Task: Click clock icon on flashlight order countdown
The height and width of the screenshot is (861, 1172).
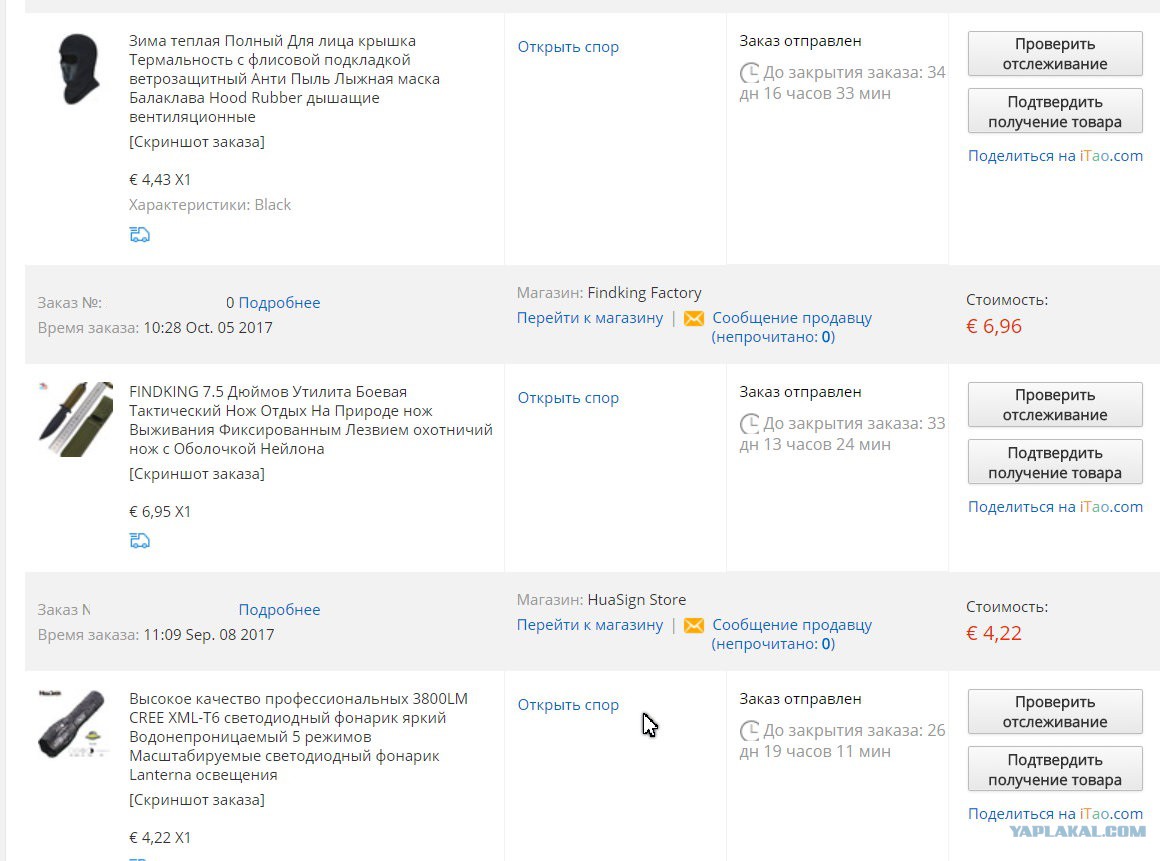Action: tap(749, 731)
